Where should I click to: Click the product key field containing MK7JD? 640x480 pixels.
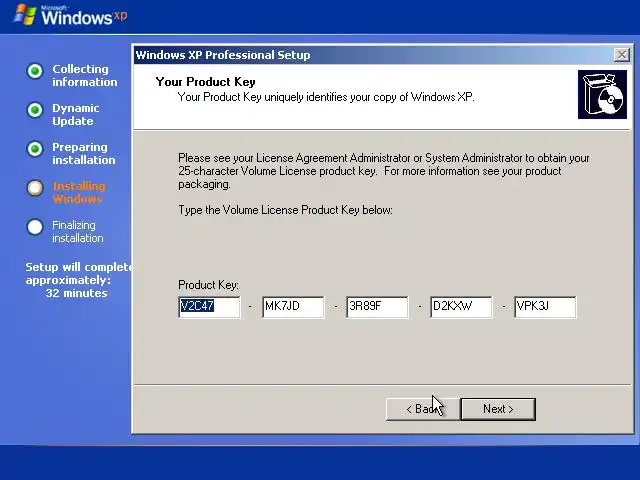coord(293,307)
